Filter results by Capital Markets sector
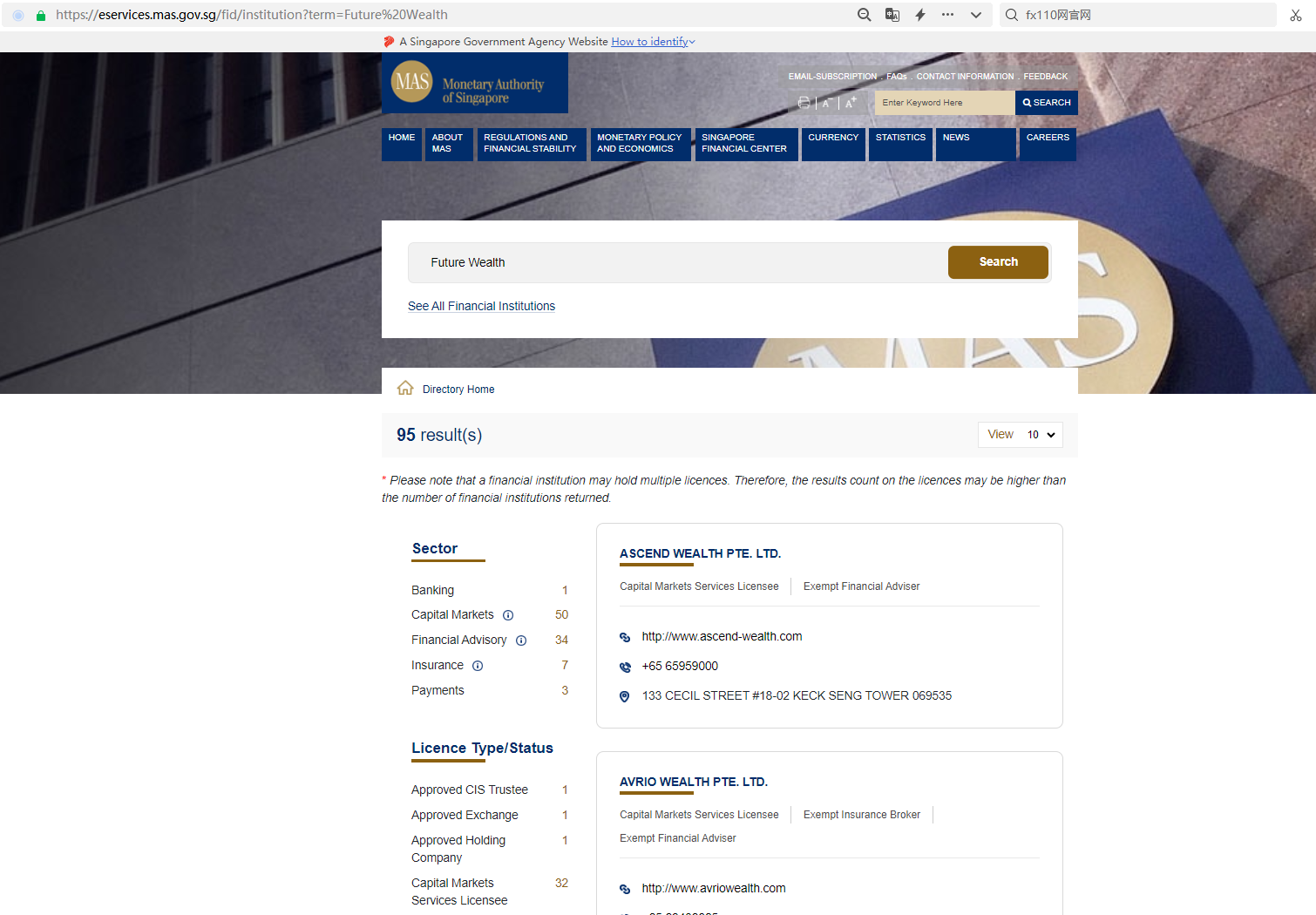Image resolution: width=1316 pixels, height=915 pixels. point(452,615)
